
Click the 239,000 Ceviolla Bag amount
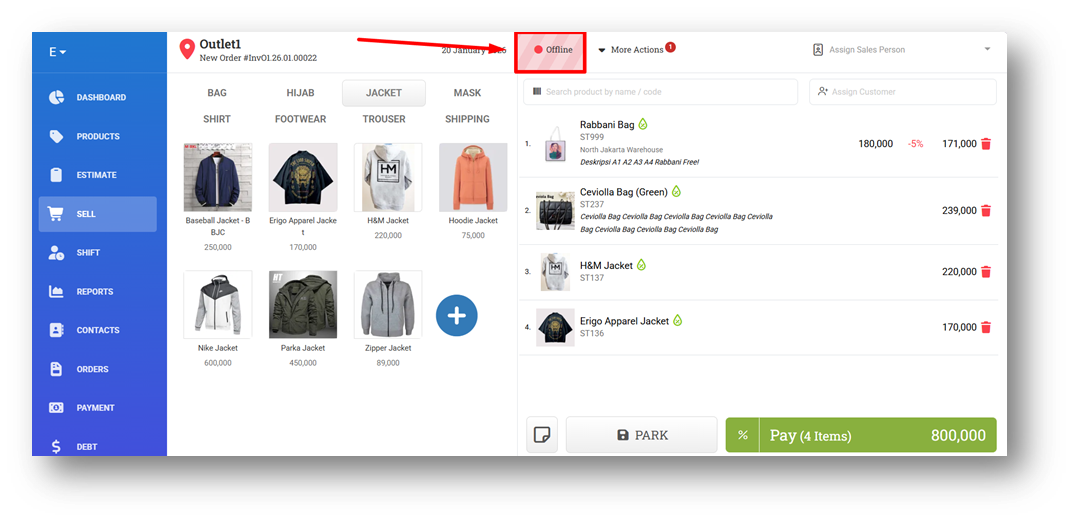[959, 211]
